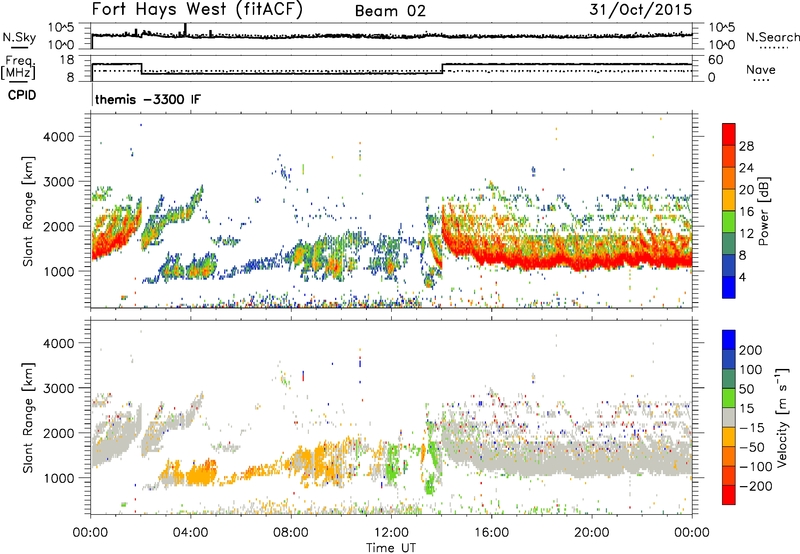Click the '-200' velocity colorbar value
Screen dimensions: 800x554
click(x=756, y=486)
